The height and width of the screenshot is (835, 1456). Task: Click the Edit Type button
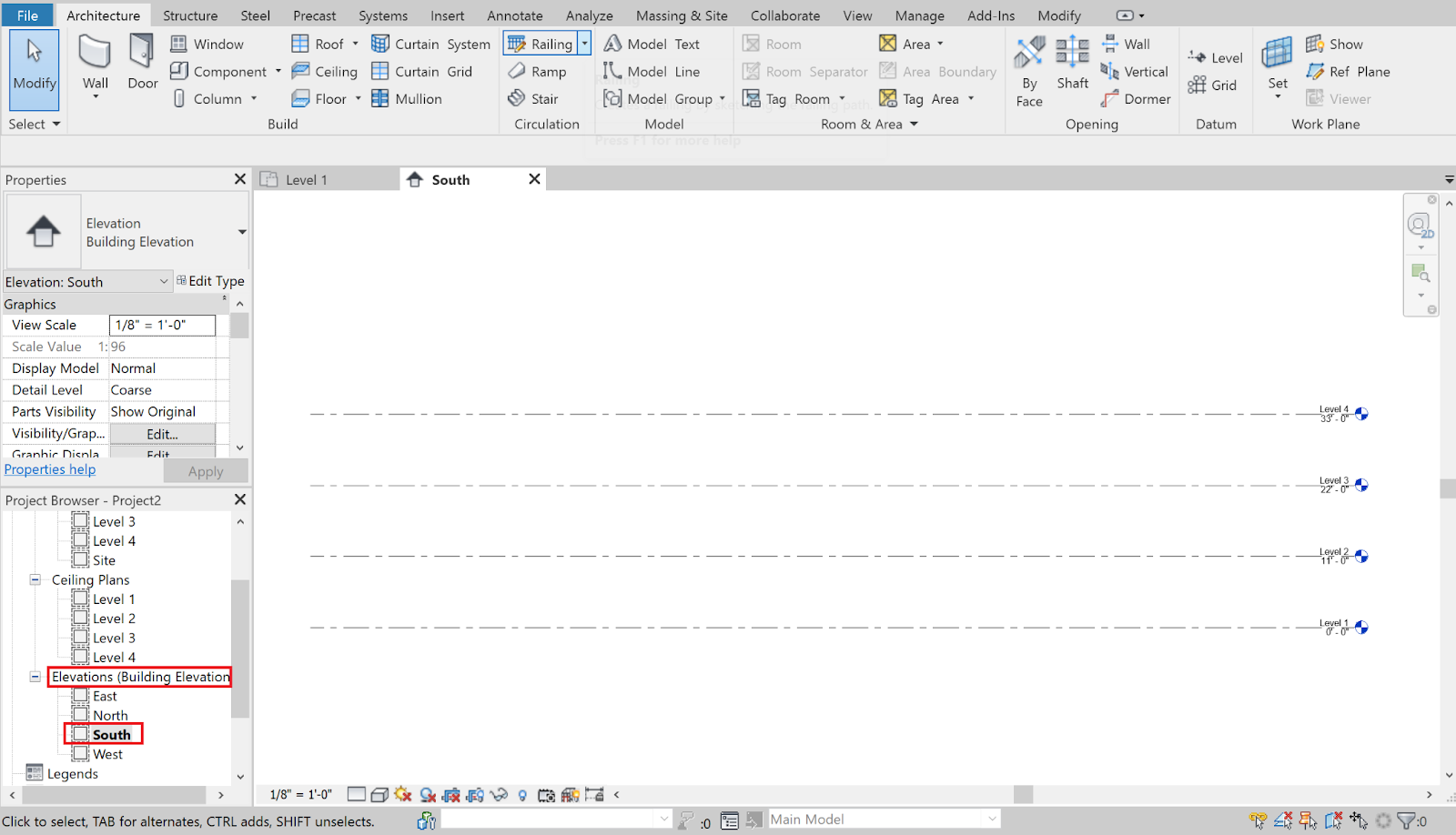pos(210,281)
